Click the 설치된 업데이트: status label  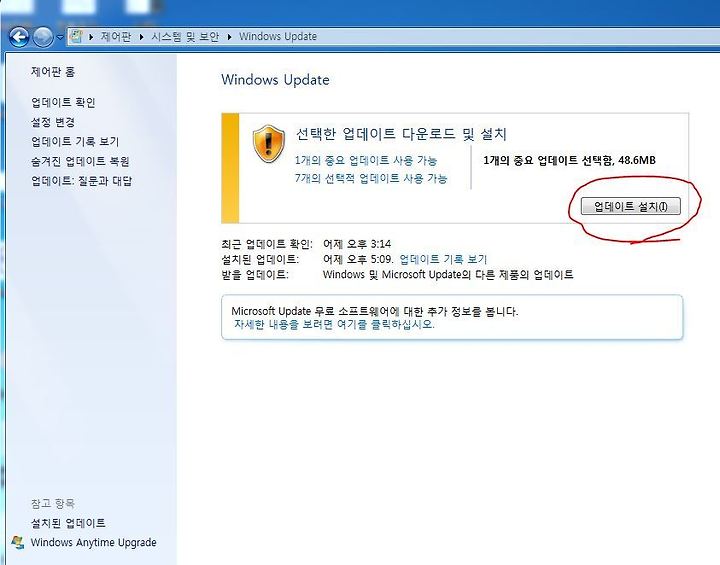pyautogui.click(x=260, y=259)
